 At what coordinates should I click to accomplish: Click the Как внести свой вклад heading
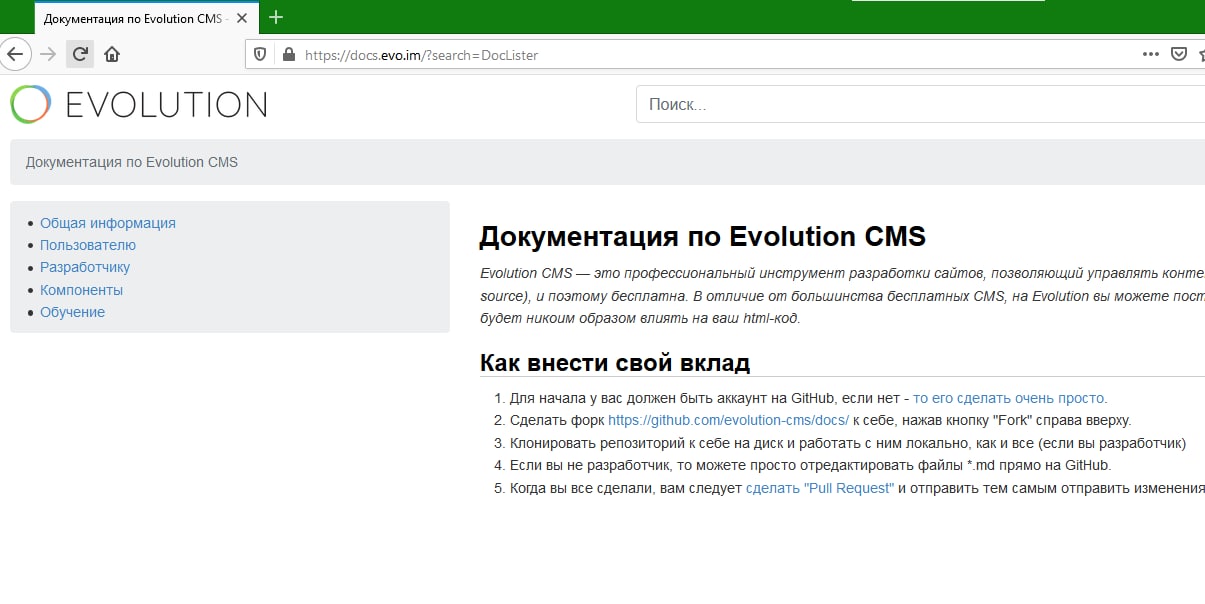[x=615, y=362]
